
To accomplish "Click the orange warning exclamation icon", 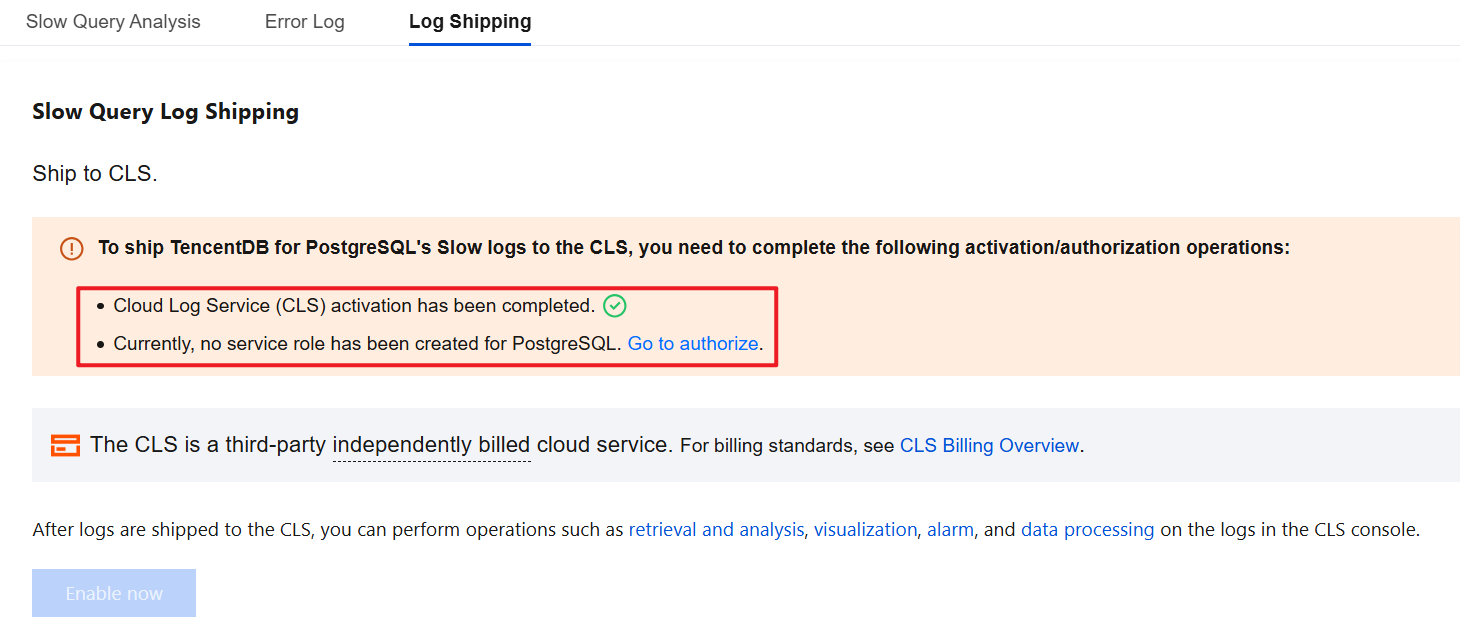I will pyautogui.click(x=72, y=248).
